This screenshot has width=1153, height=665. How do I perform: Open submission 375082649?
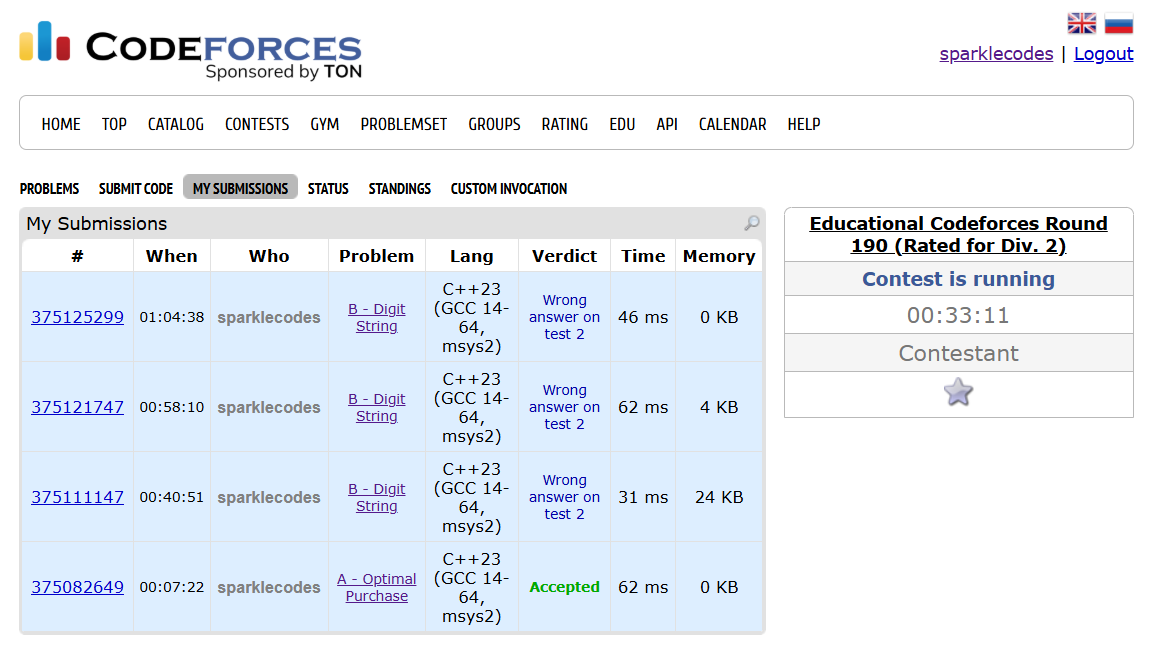pyautogui.click(x=77, y=587)
